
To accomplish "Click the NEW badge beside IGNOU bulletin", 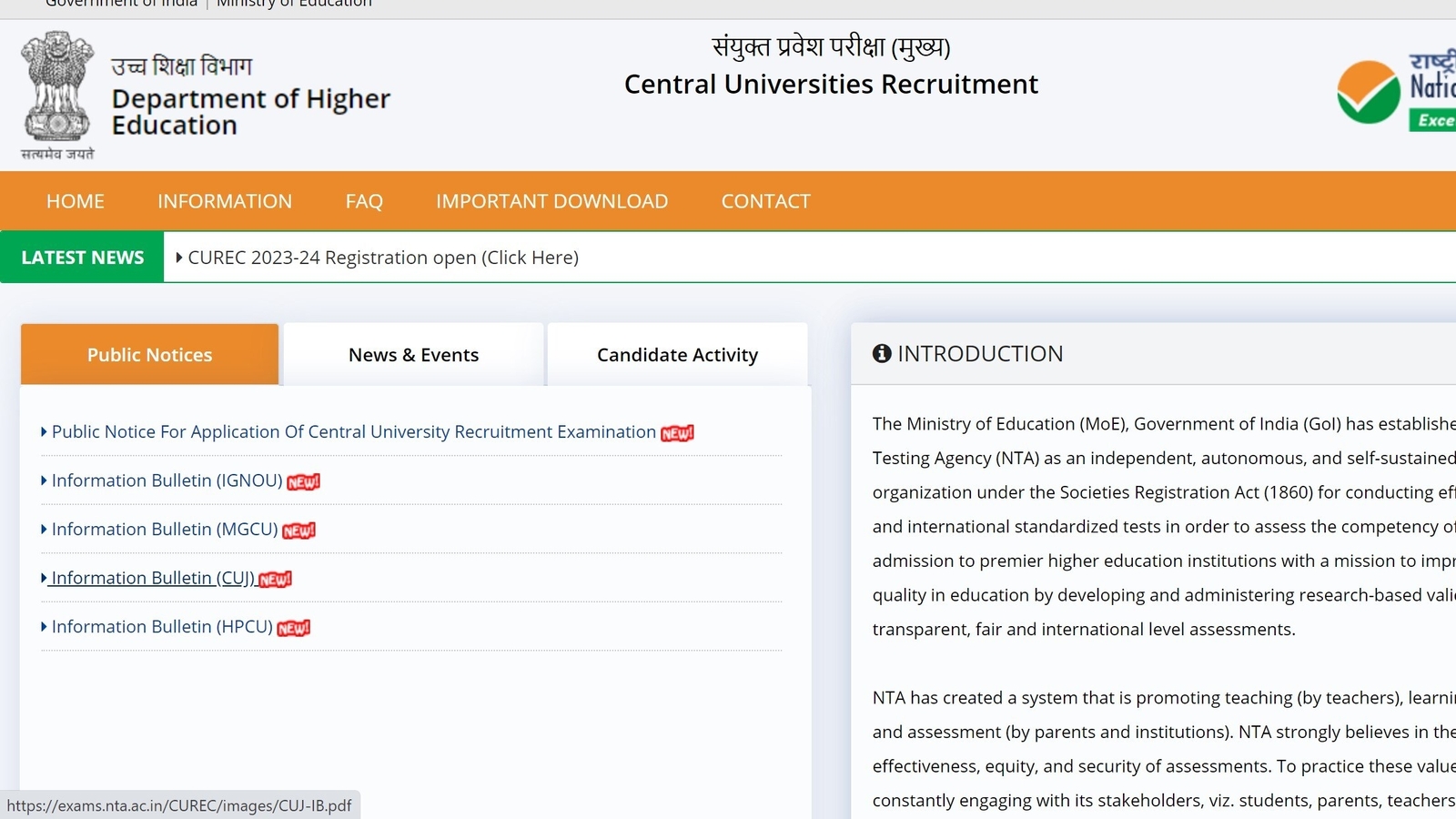I will coord(304,481).
